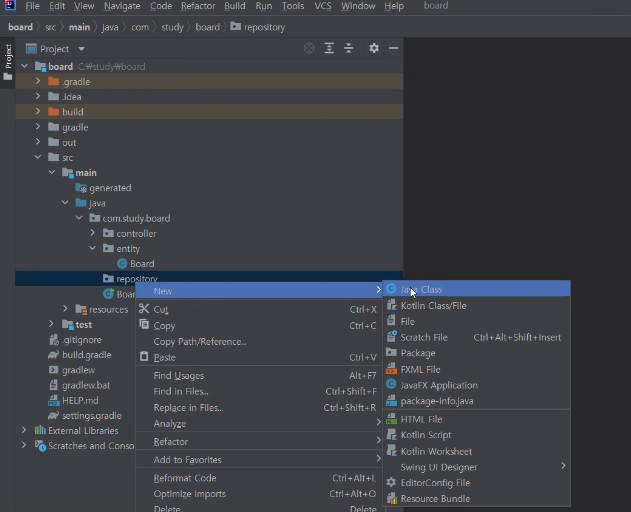Select the generated folder
This screenshot has height=512, width=631.
point(110,188)
